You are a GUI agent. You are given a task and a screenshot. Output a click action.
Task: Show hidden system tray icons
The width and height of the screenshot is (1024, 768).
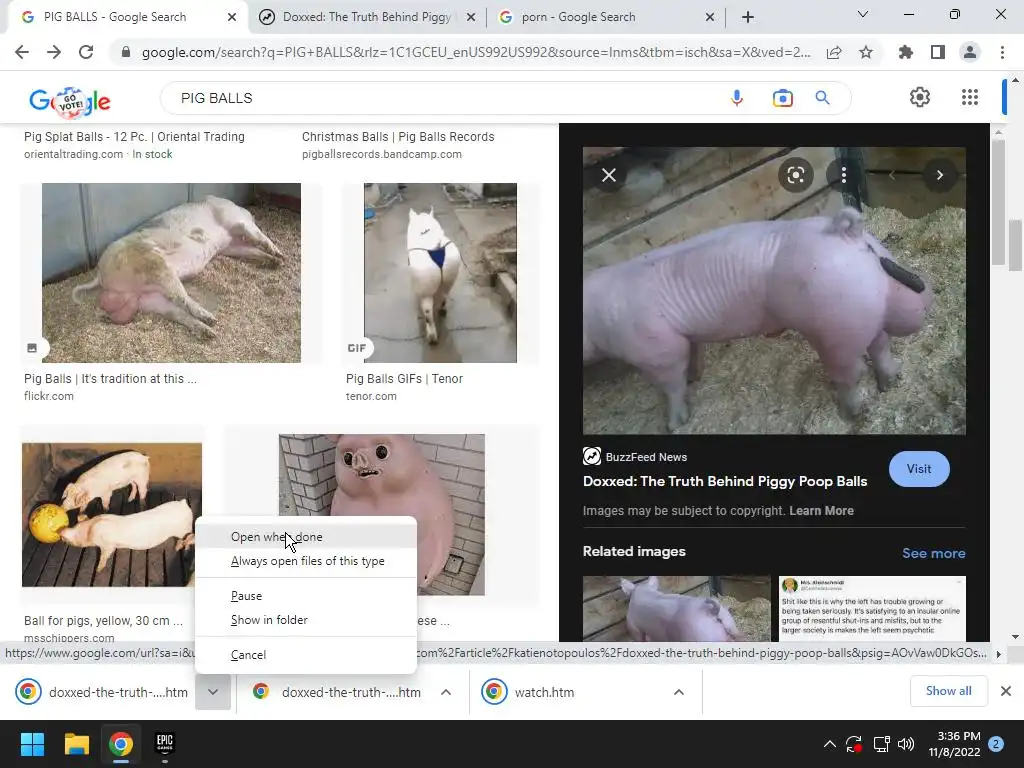(829, 744)
